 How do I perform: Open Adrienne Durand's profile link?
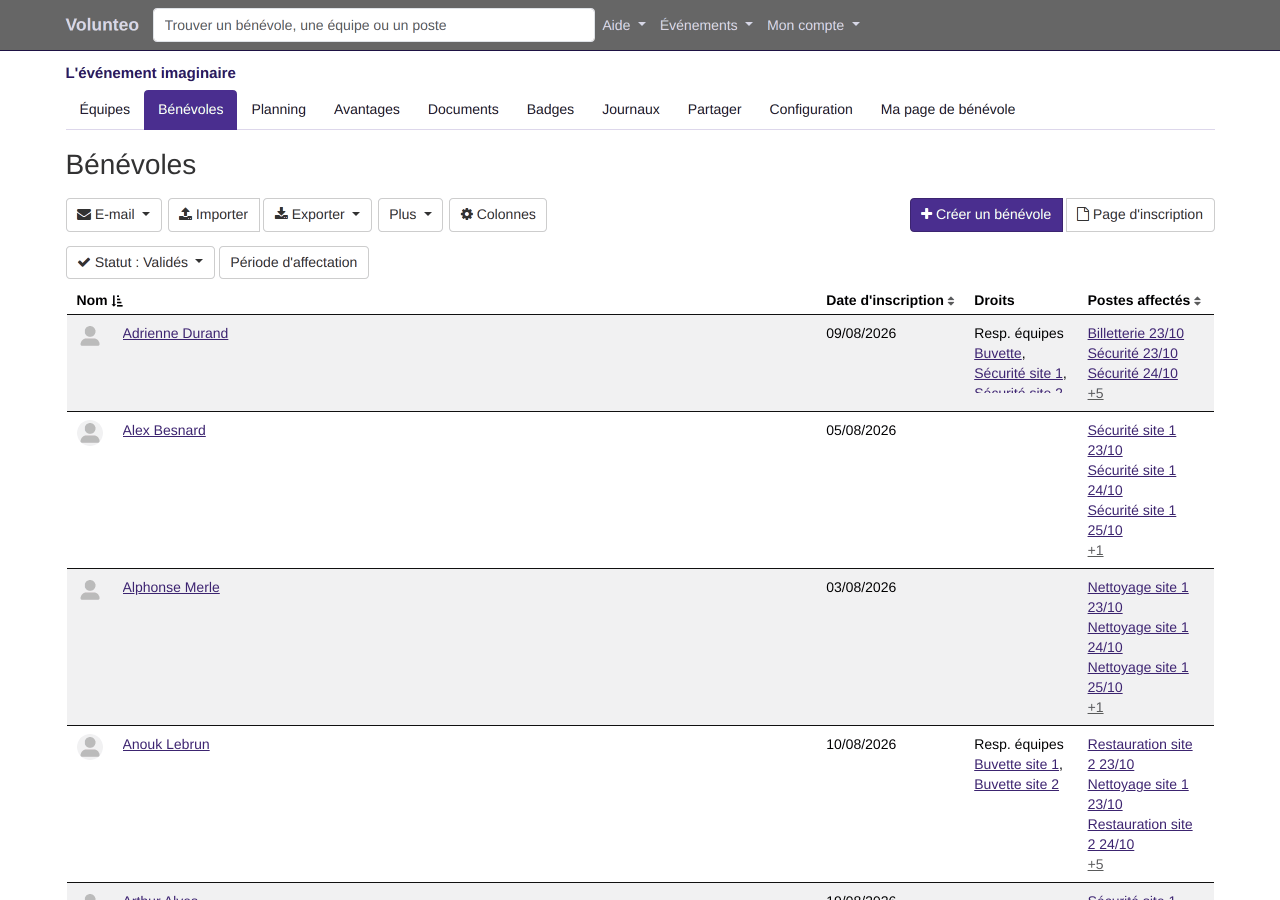pyautogui.click(x=175, y=333)
